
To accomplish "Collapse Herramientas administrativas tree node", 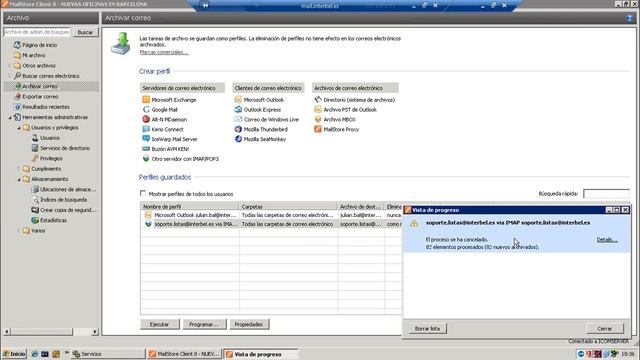I will [x=10, y=118].
